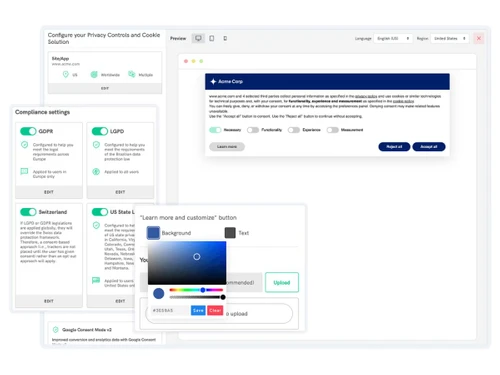Screen dimensions: 500x375
Task: Click the hue slider handle
Action: pos(203,290)
